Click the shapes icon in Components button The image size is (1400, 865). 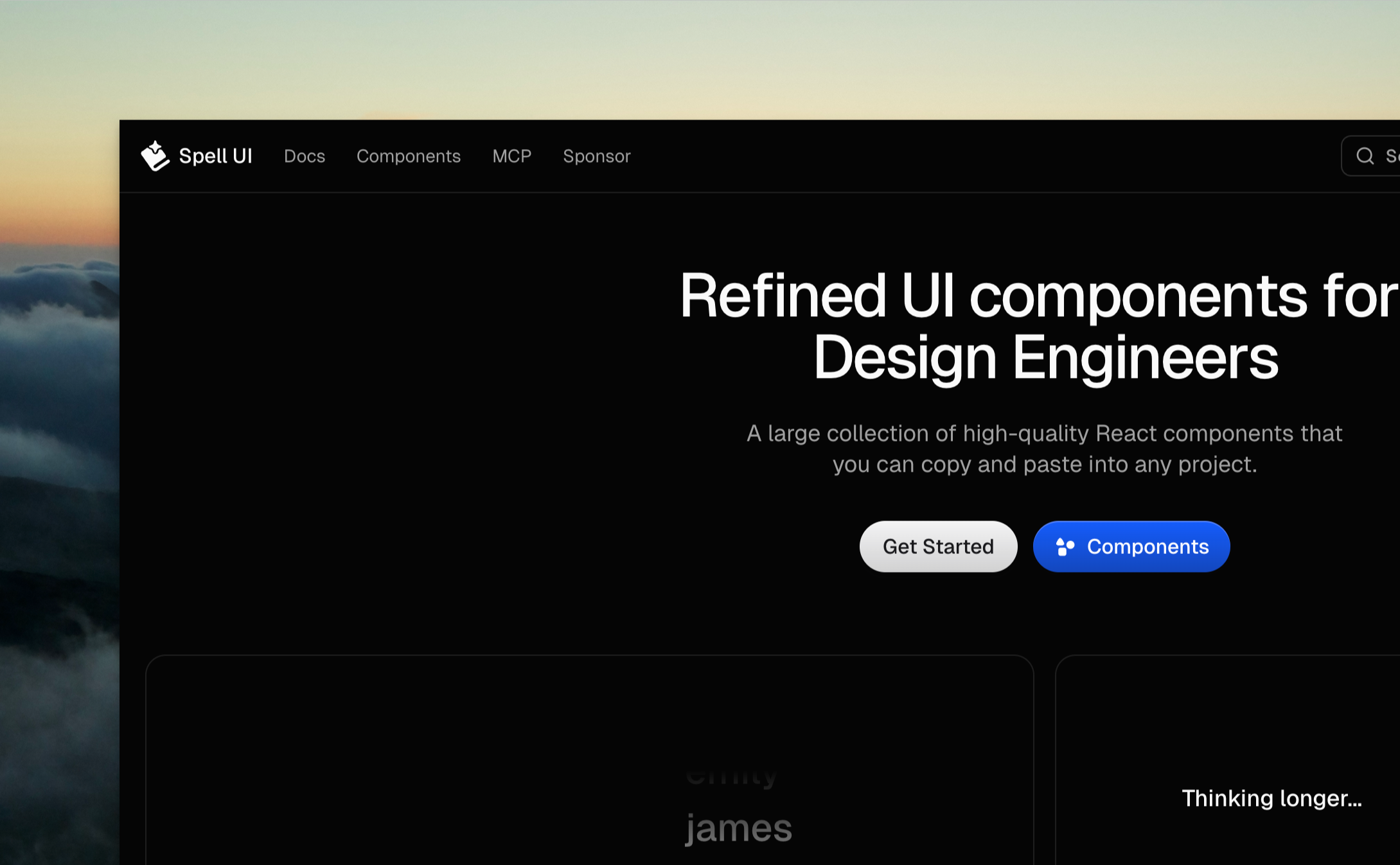pyautogui.click(x=1065, y=547)
